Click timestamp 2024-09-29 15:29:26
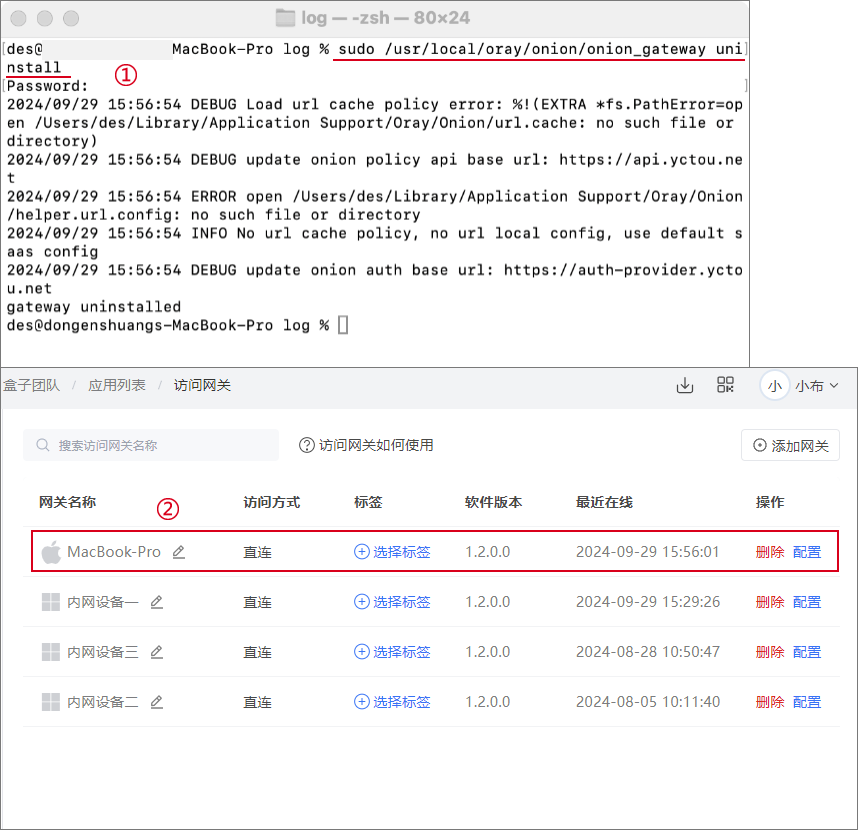858x830 pixels. [x=648, y=602]
